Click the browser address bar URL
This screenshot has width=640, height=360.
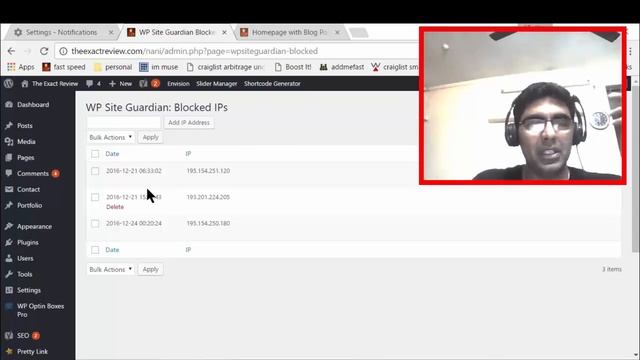194,51
